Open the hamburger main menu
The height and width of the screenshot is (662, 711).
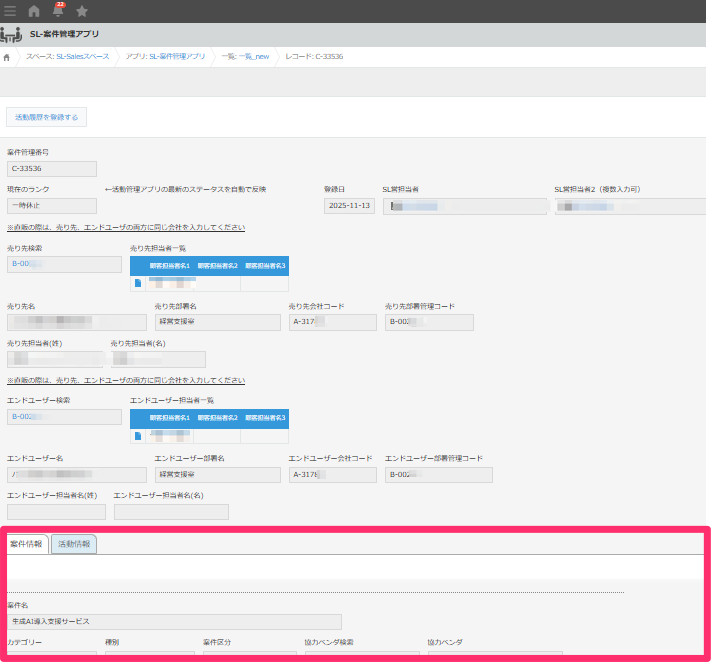10,11
